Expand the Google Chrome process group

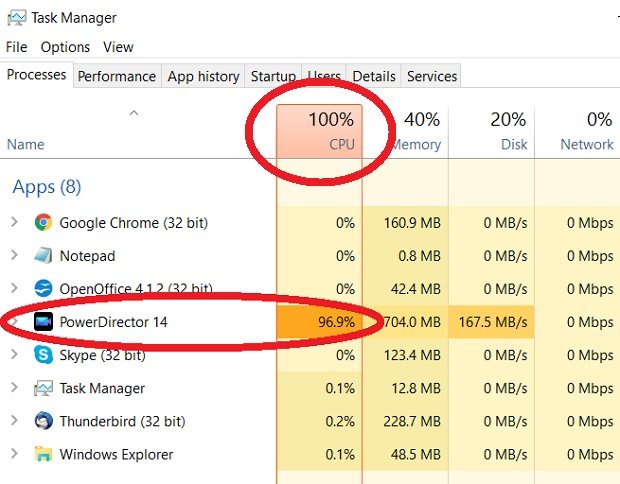tap(15, 222)
